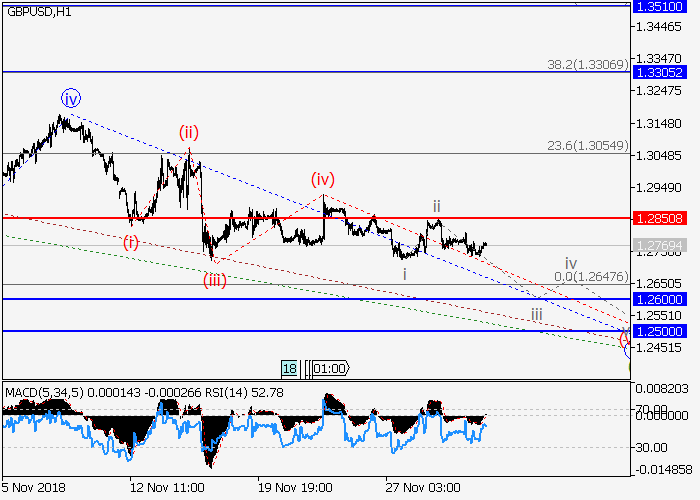Click the 18 box on chart

289,368
